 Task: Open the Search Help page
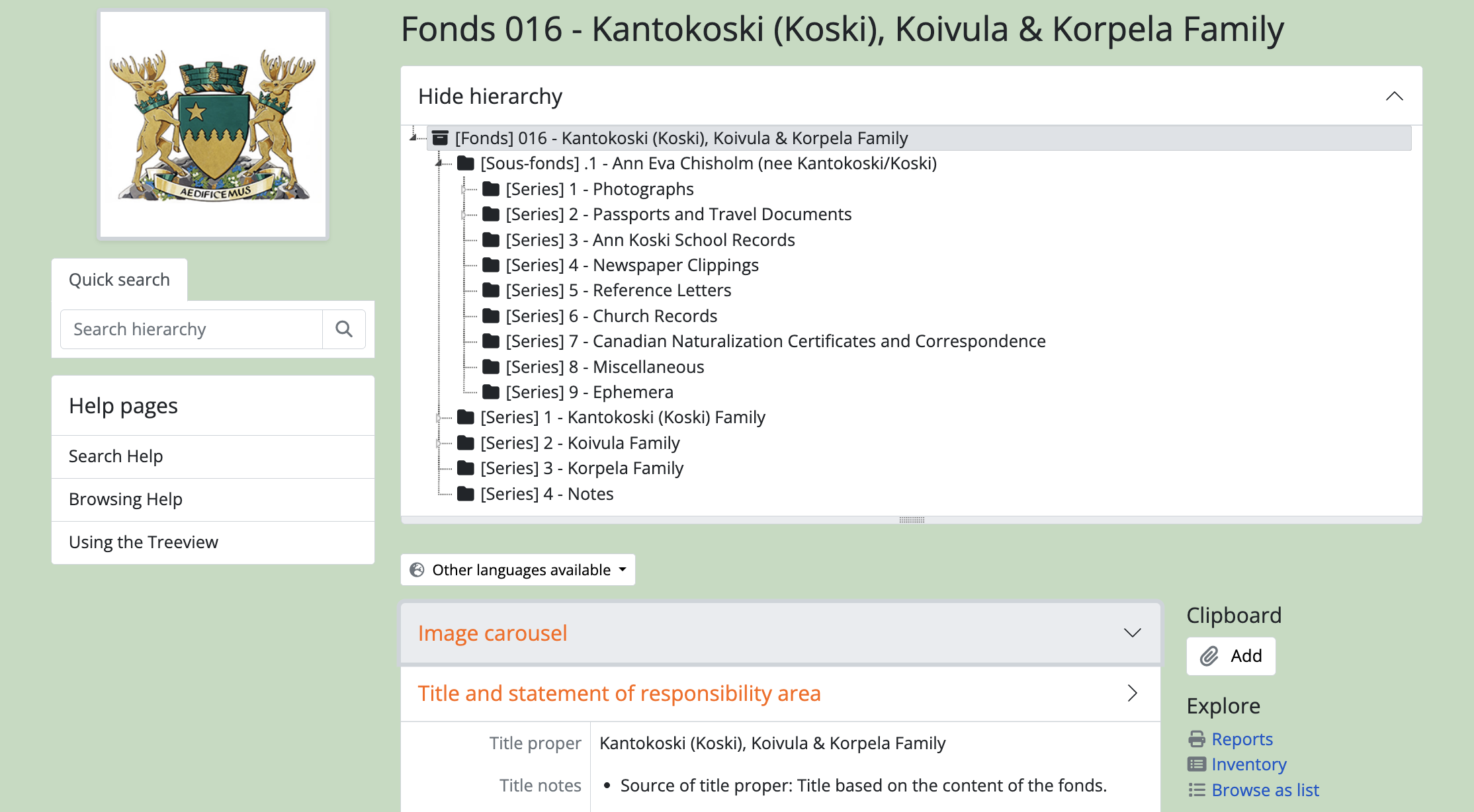click(116, 456)
